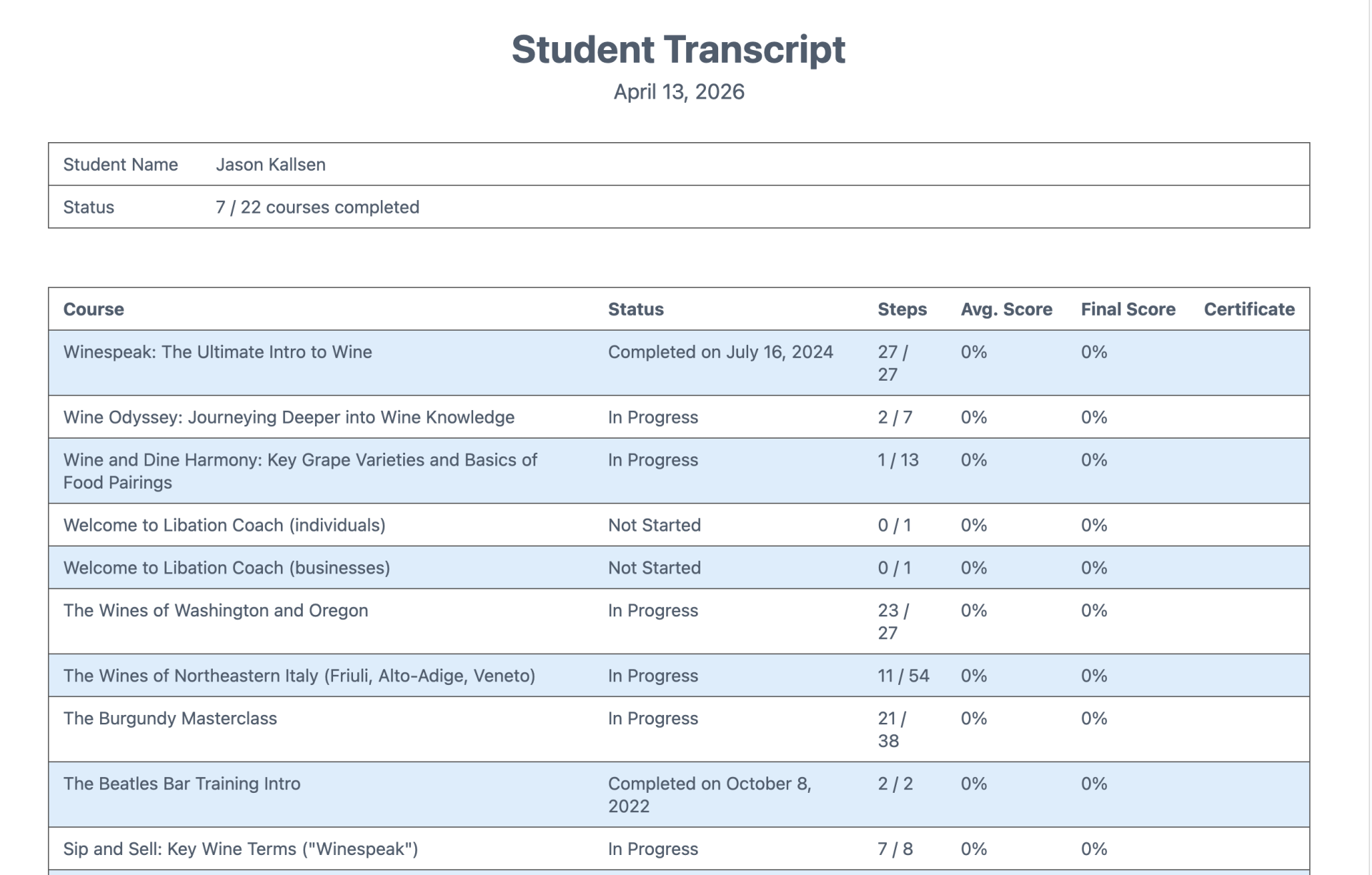Select The Beatles Bar Training Intro row
The height and width of the screenshot is (875, 1372).
point(679,795)
